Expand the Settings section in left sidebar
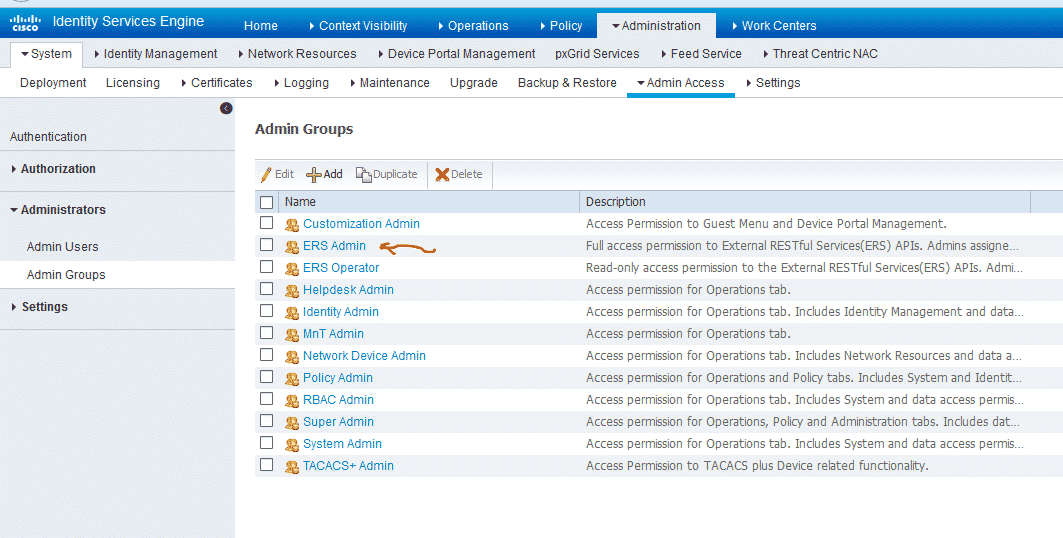 point(40,306)
